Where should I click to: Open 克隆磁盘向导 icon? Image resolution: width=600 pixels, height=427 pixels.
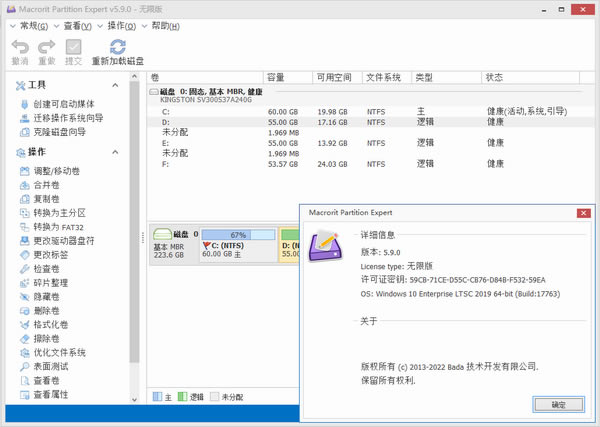[24, 132]
